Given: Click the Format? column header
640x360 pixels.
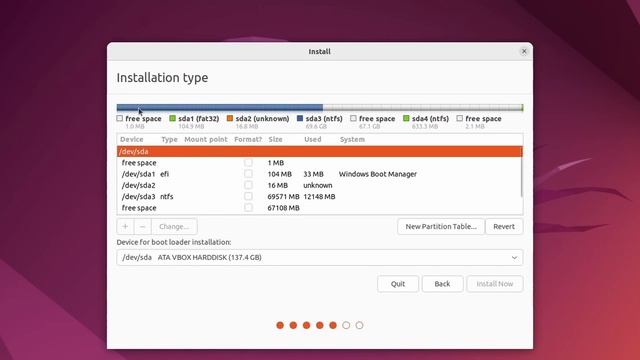Looking at the screenshot, I should pyautogui.click(x=248, y=140).
